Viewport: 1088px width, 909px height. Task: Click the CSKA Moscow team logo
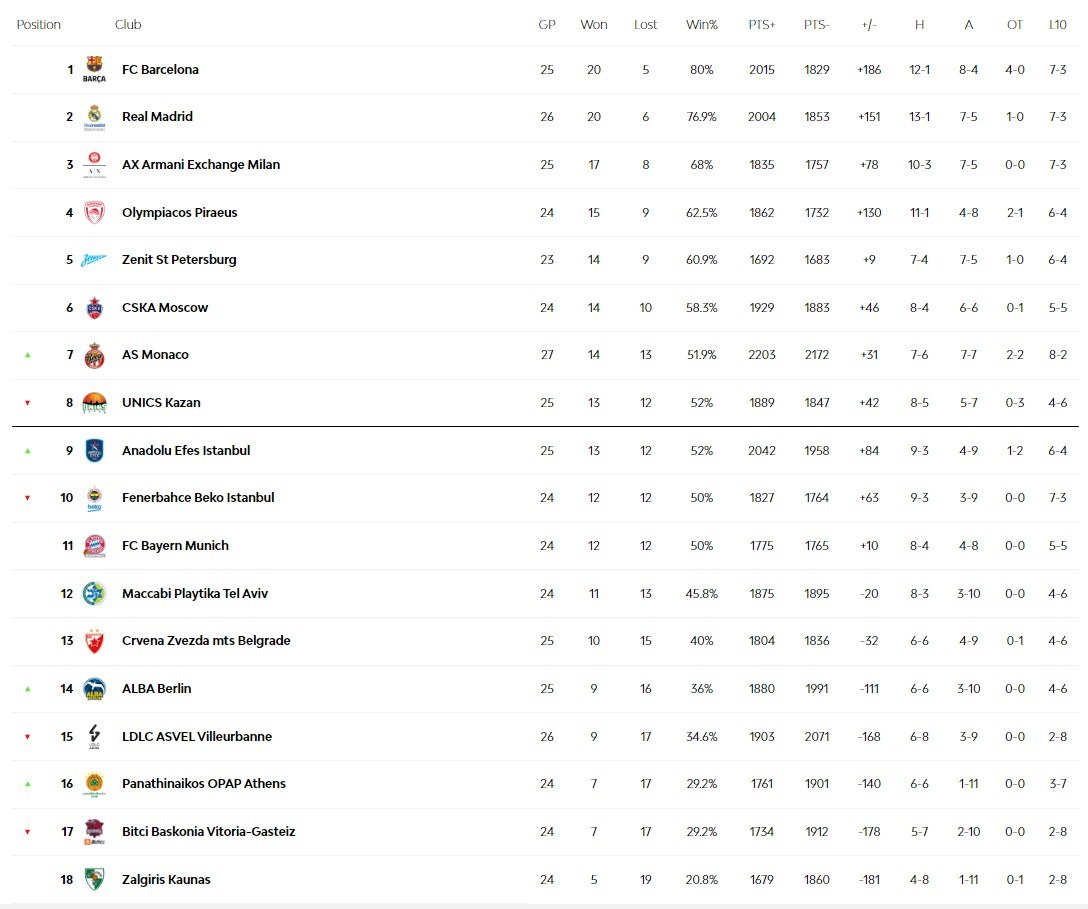(x=94, y=308)
